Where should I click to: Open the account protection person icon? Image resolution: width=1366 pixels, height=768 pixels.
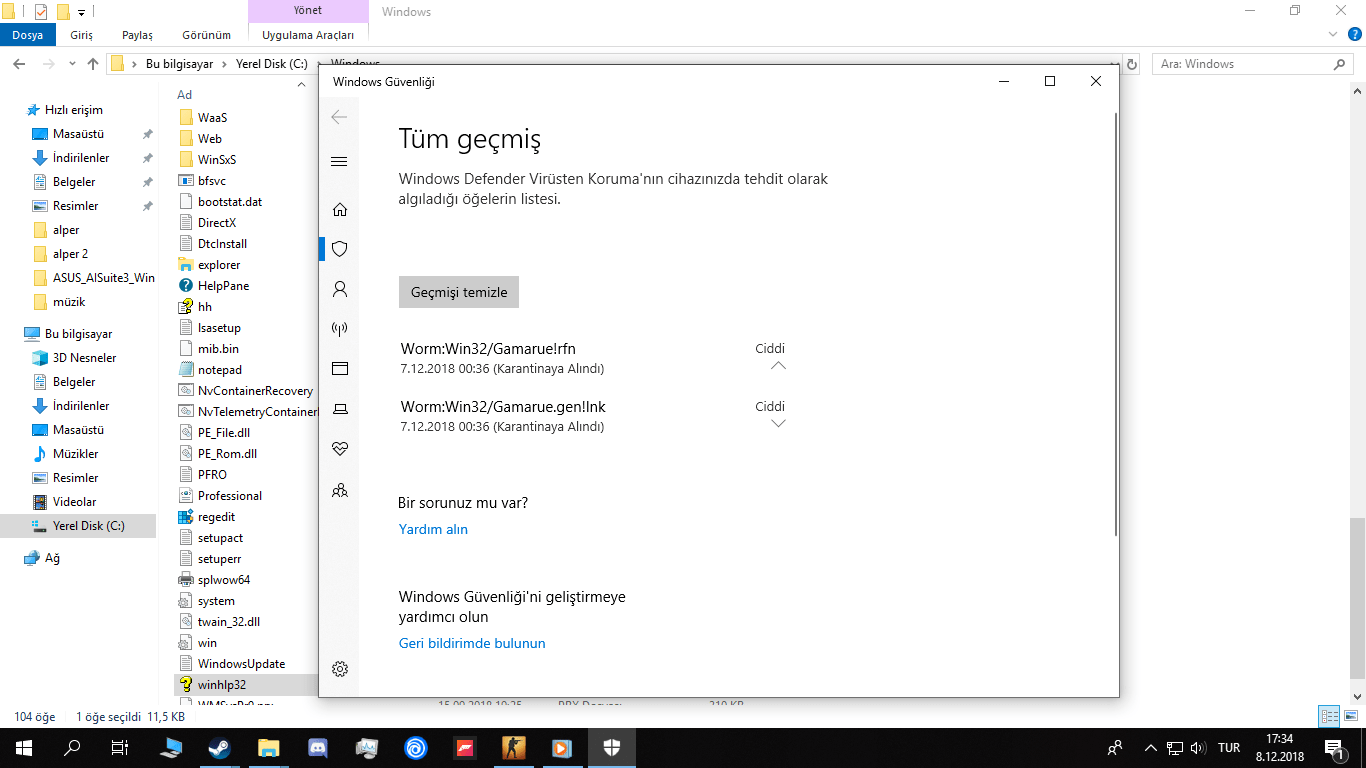[340, 289]
